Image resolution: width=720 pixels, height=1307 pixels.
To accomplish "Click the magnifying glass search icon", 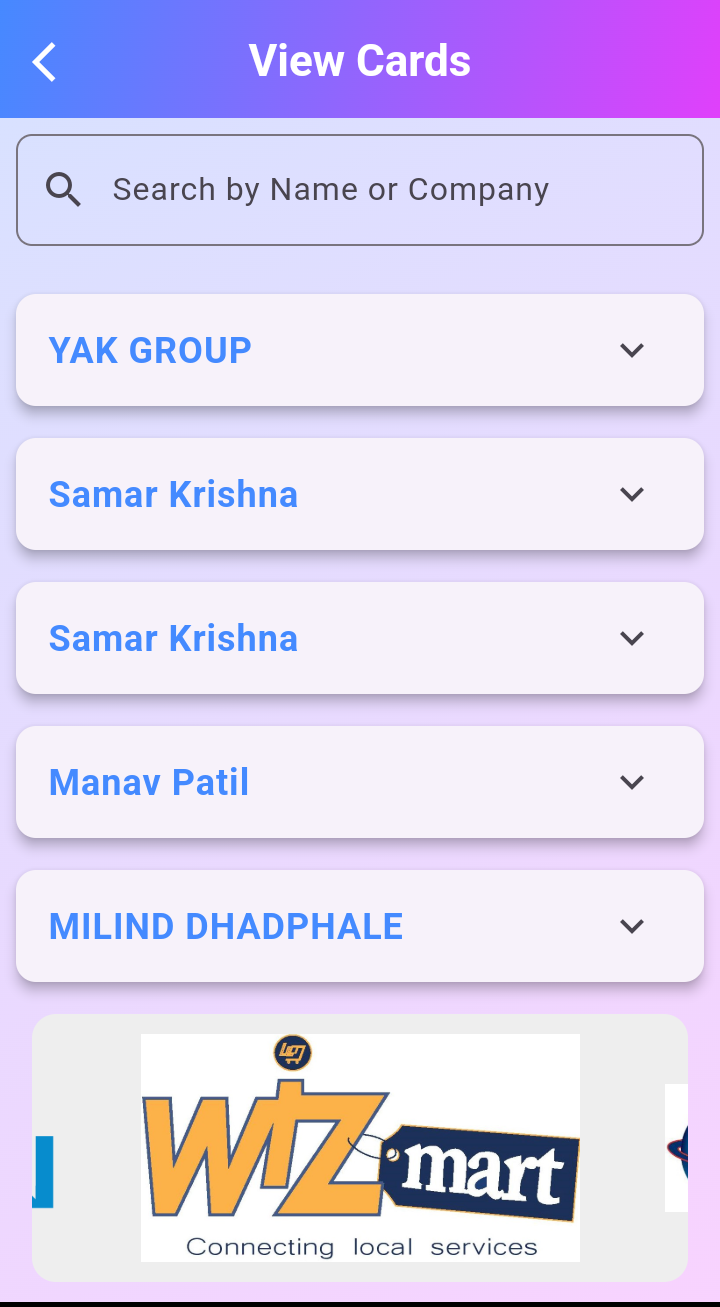I will tap(64, 189).
